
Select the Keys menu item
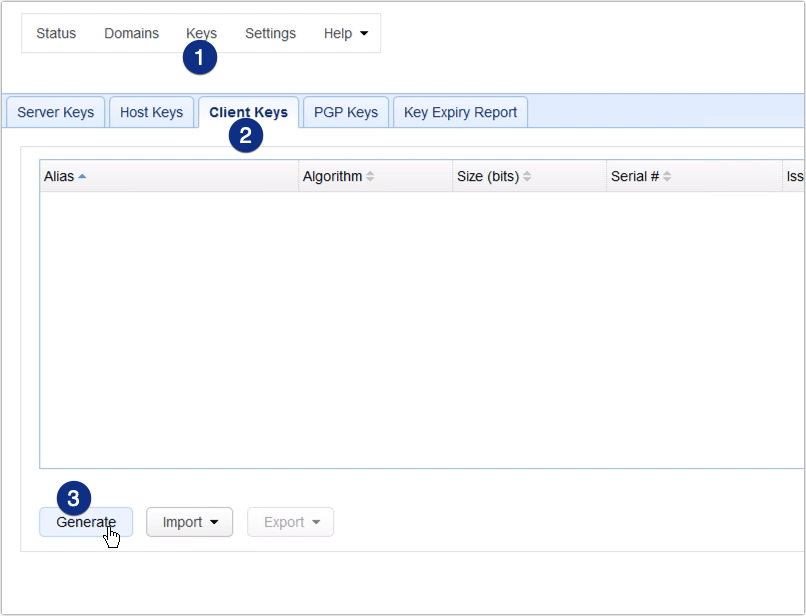(201, 32)
